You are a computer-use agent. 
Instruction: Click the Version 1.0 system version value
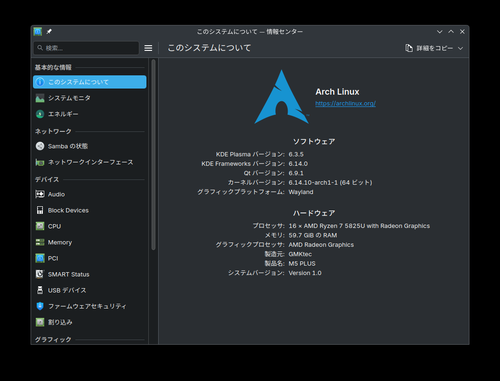[305, 273]
